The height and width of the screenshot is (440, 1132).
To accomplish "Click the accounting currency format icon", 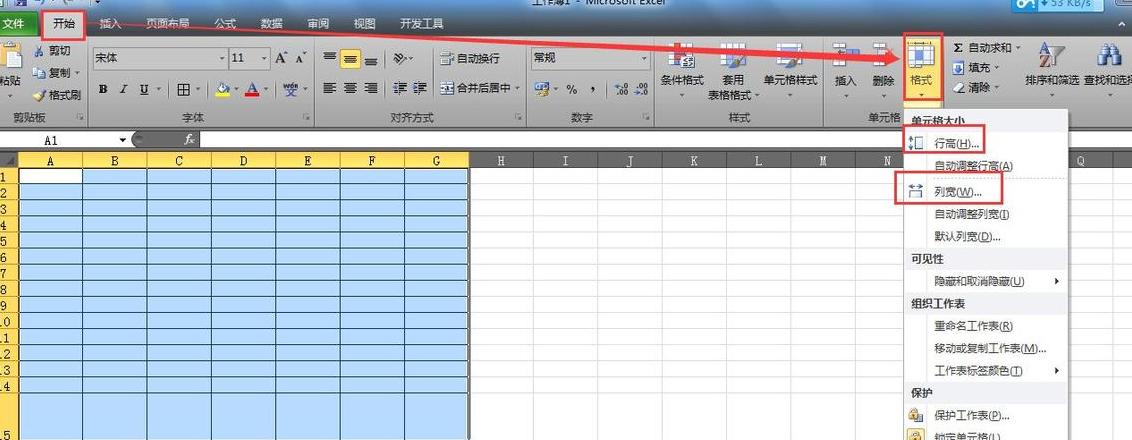I will point(541,89).
